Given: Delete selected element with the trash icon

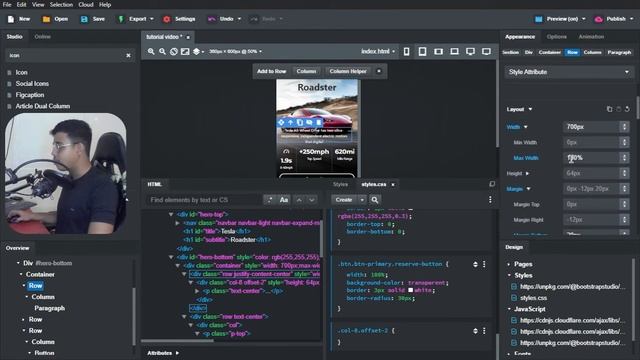Looking at the screenshot, I should pyautogui.click(x=319, y=122).
